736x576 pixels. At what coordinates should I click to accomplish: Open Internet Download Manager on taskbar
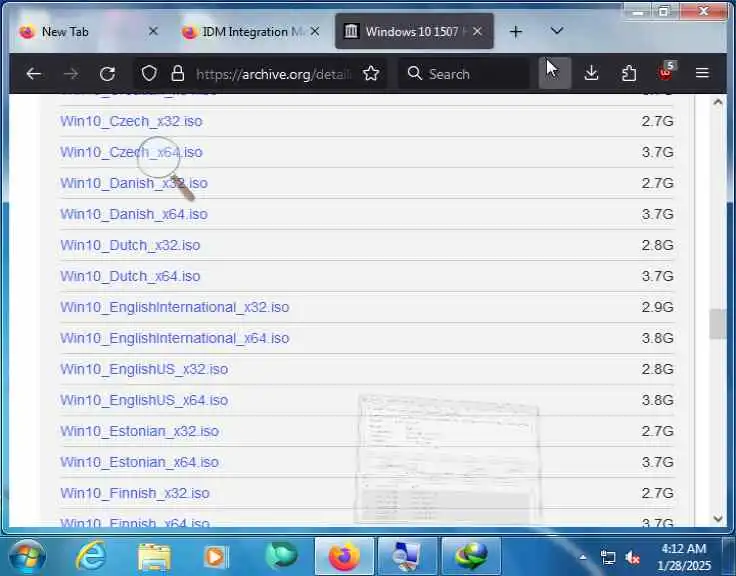point(471,557)
